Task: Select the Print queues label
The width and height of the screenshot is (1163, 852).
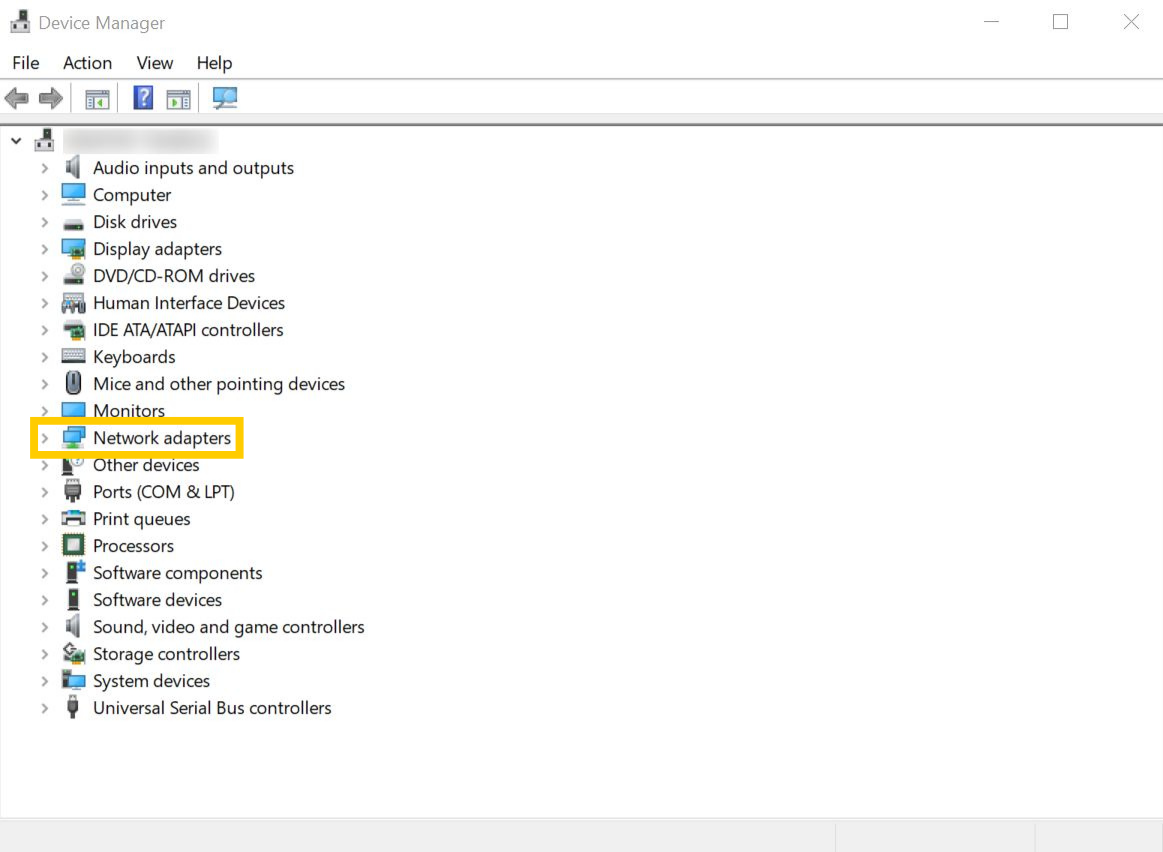Action: [142, 519]
